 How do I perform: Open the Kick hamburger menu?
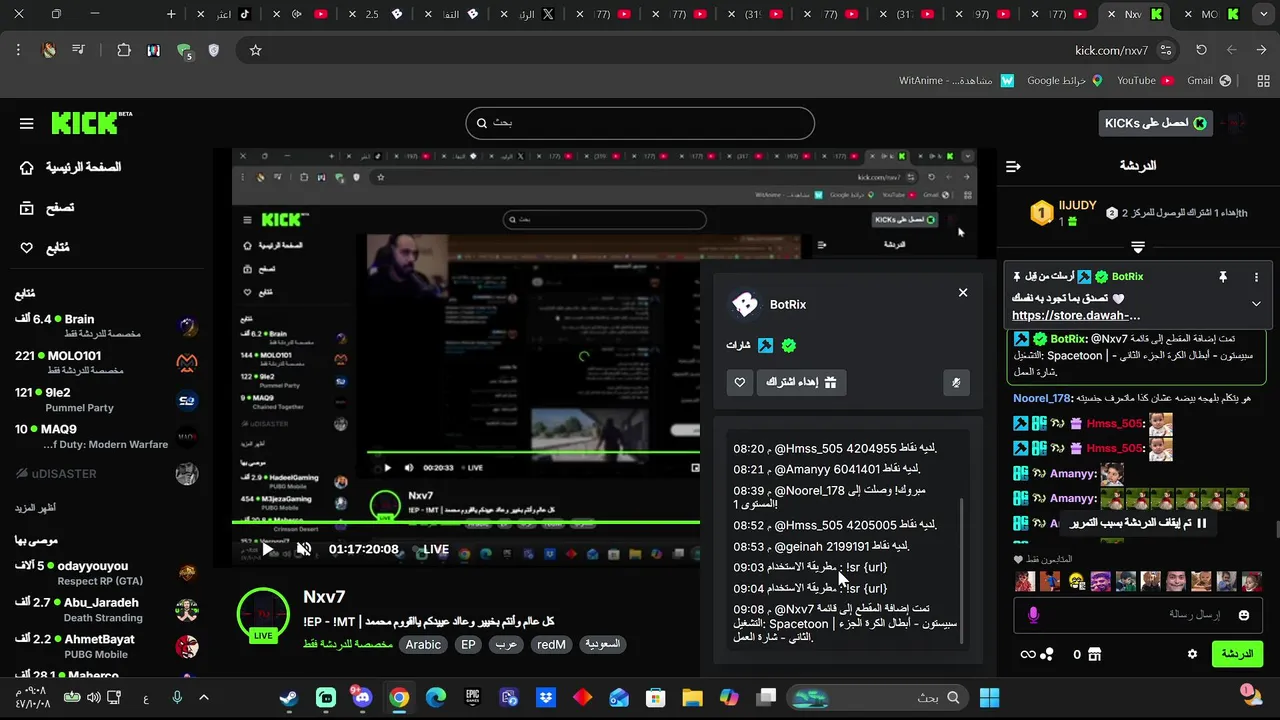(x=27, y=123)
